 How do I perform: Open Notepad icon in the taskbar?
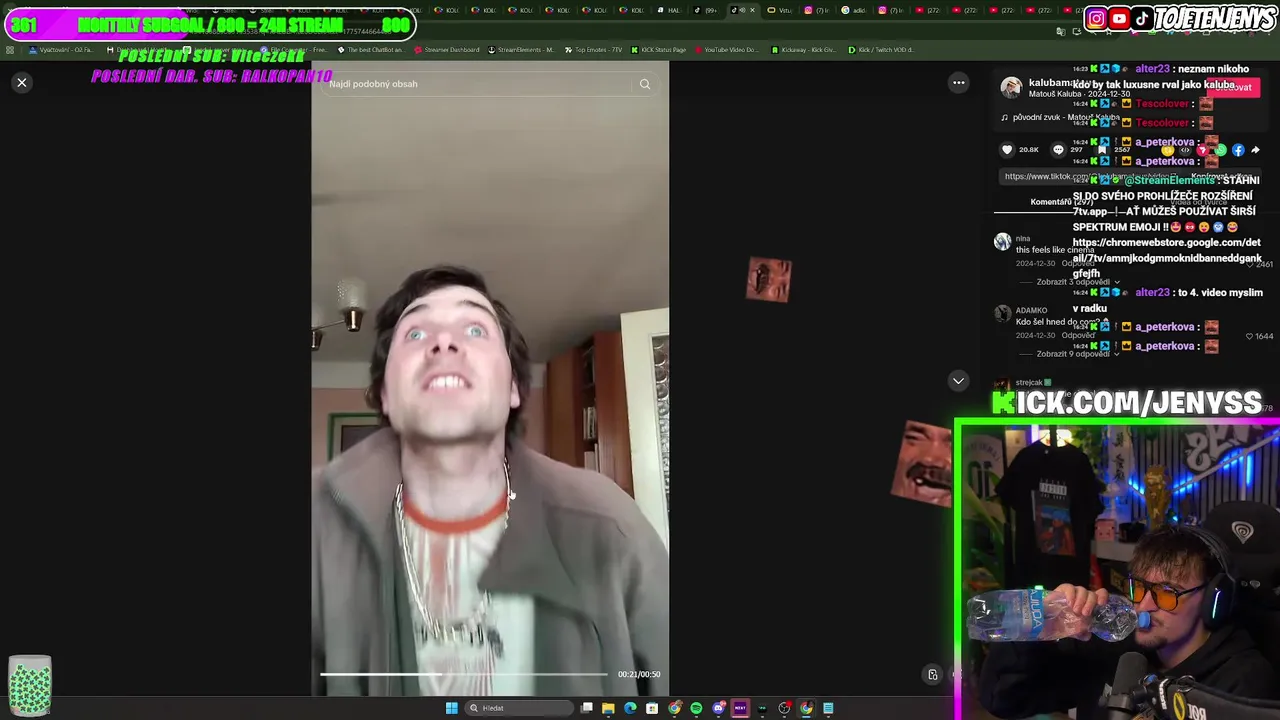[x=828, y=708]
